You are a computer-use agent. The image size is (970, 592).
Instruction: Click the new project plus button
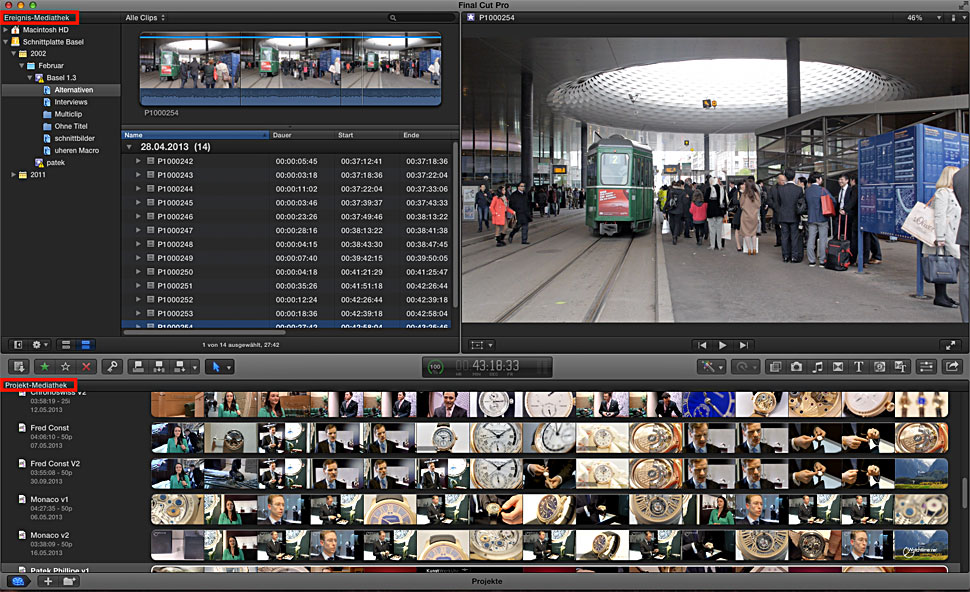coord(47,581)
